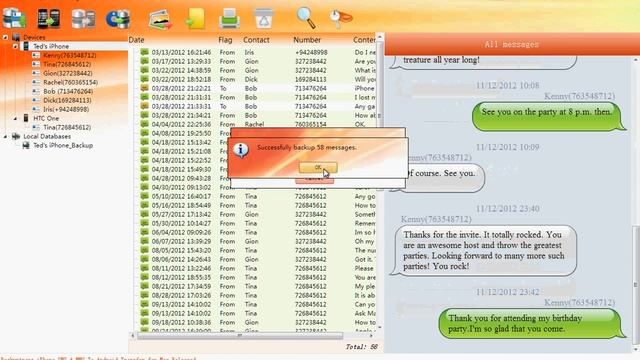Click the 'See you on the party' bubble

click(x=549, y=116)
